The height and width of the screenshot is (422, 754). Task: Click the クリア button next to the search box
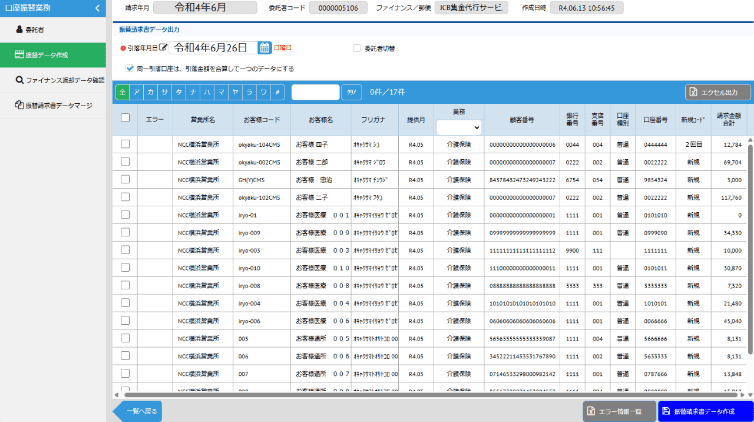pos(352,92)
